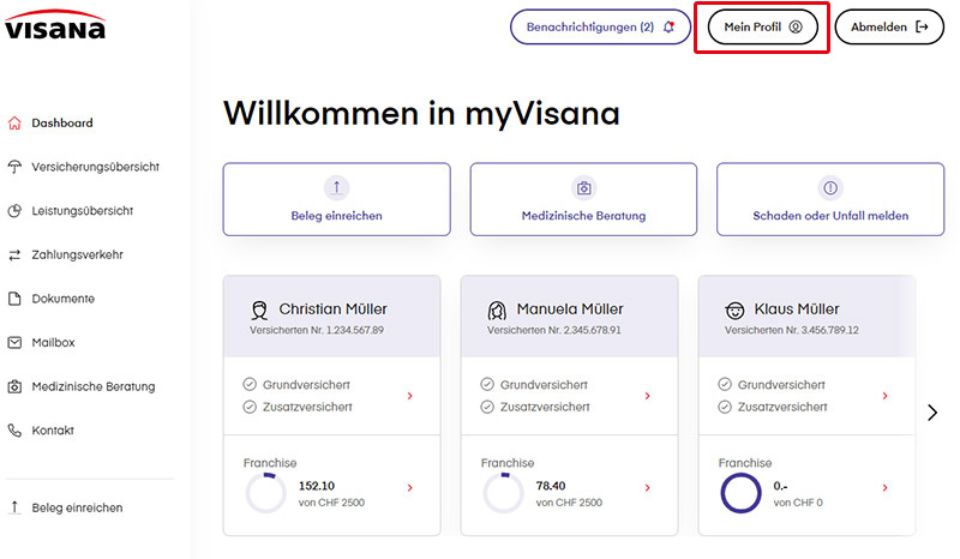Open Mein Profil
This screenshot has height=559, width=960.
coord(762,28)
